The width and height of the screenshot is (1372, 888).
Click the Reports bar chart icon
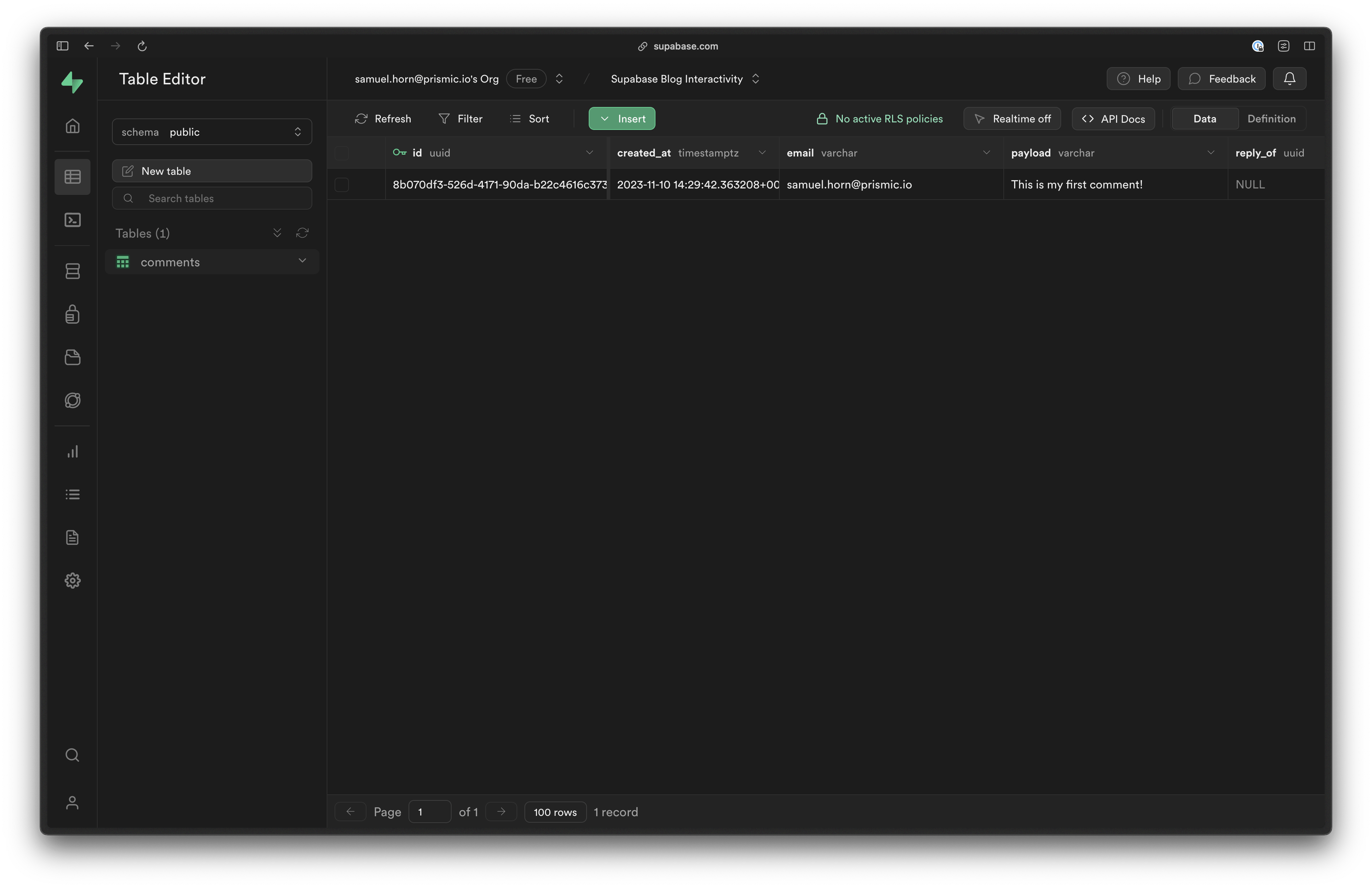(72, 452)
